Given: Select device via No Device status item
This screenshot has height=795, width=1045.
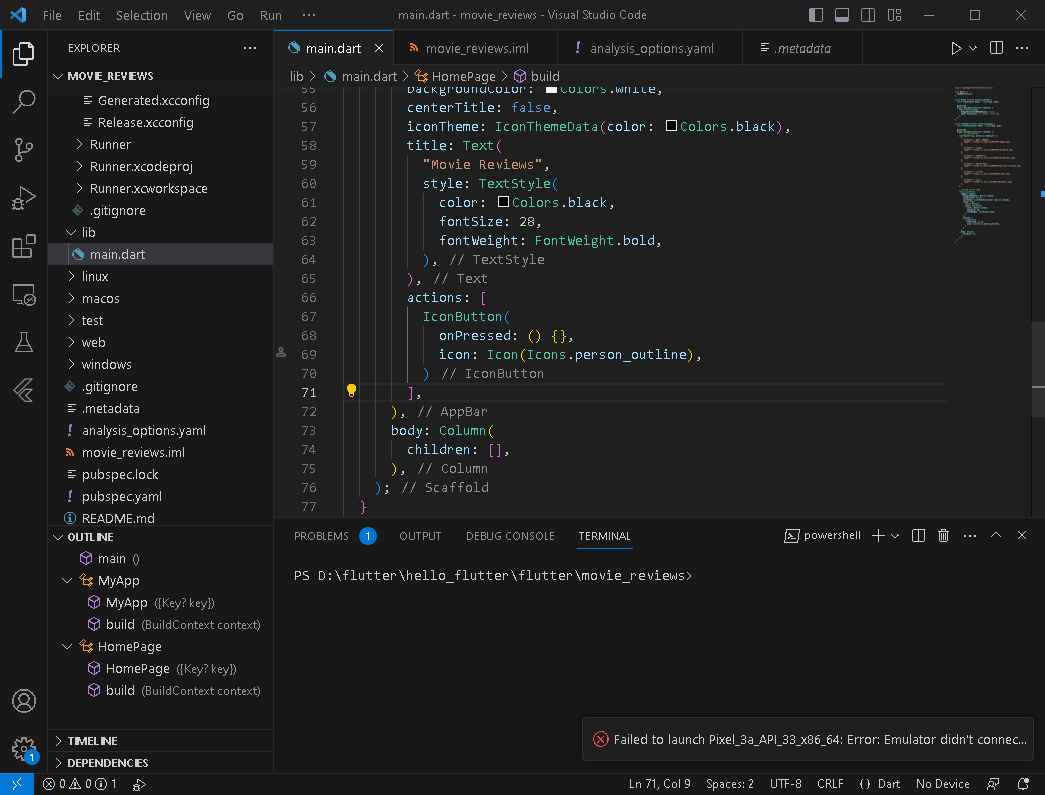Looking at the screenshot, I should coord(942,784).
